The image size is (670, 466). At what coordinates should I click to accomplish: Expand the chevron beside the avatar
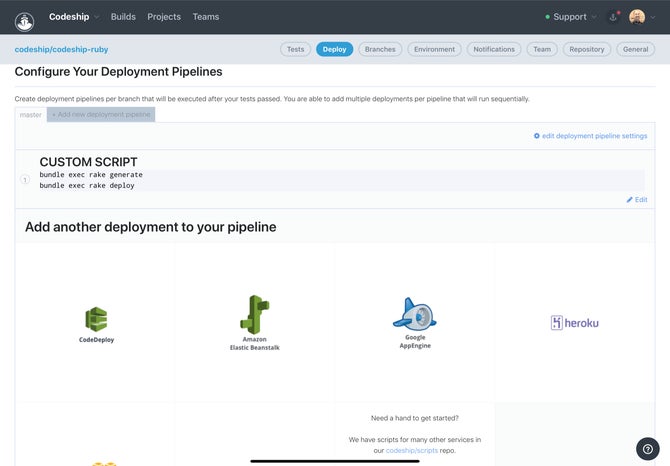(x=653, y=18)
